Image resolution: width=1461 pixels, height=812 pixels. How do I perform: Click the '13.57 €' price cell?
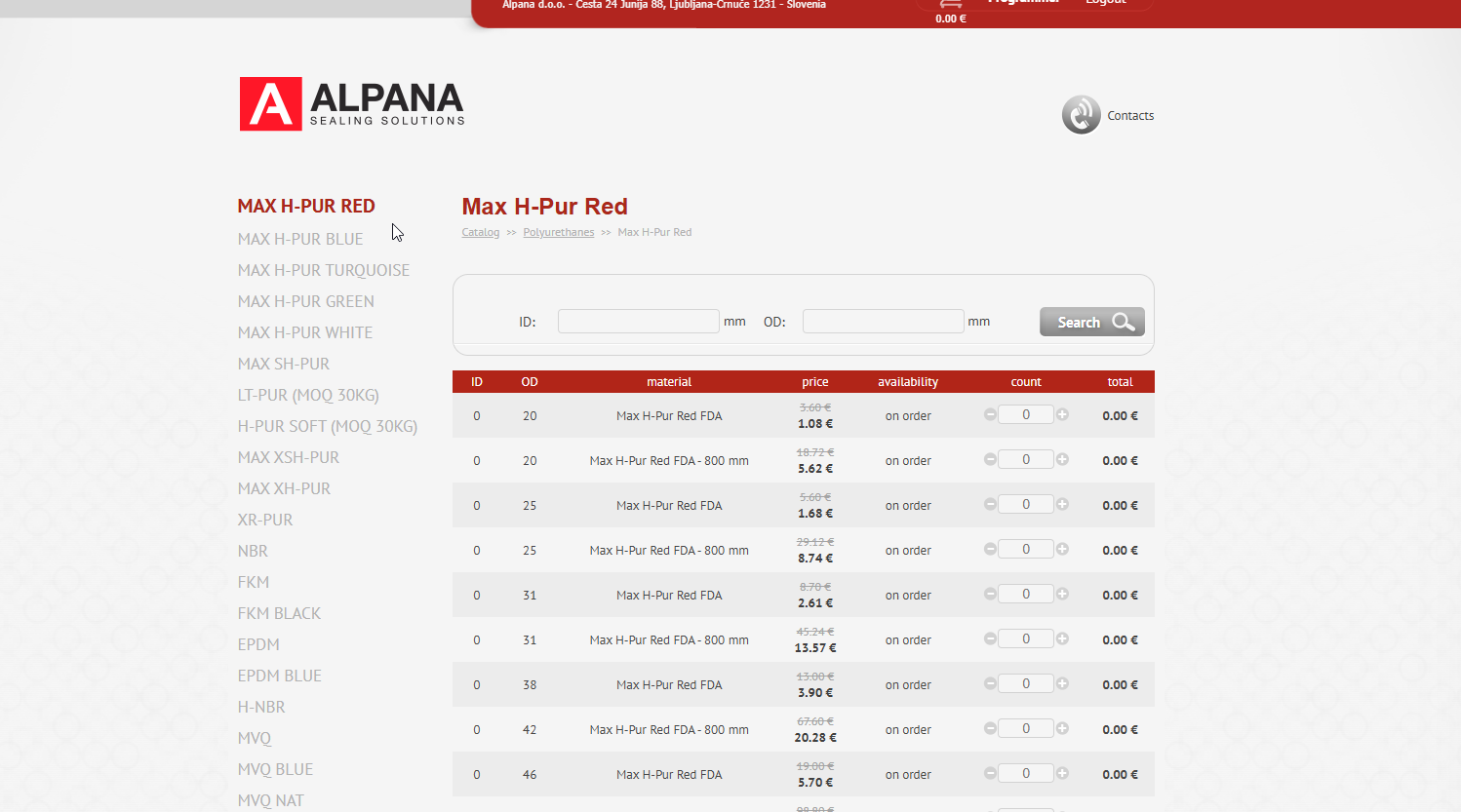[x=815, y=647]
